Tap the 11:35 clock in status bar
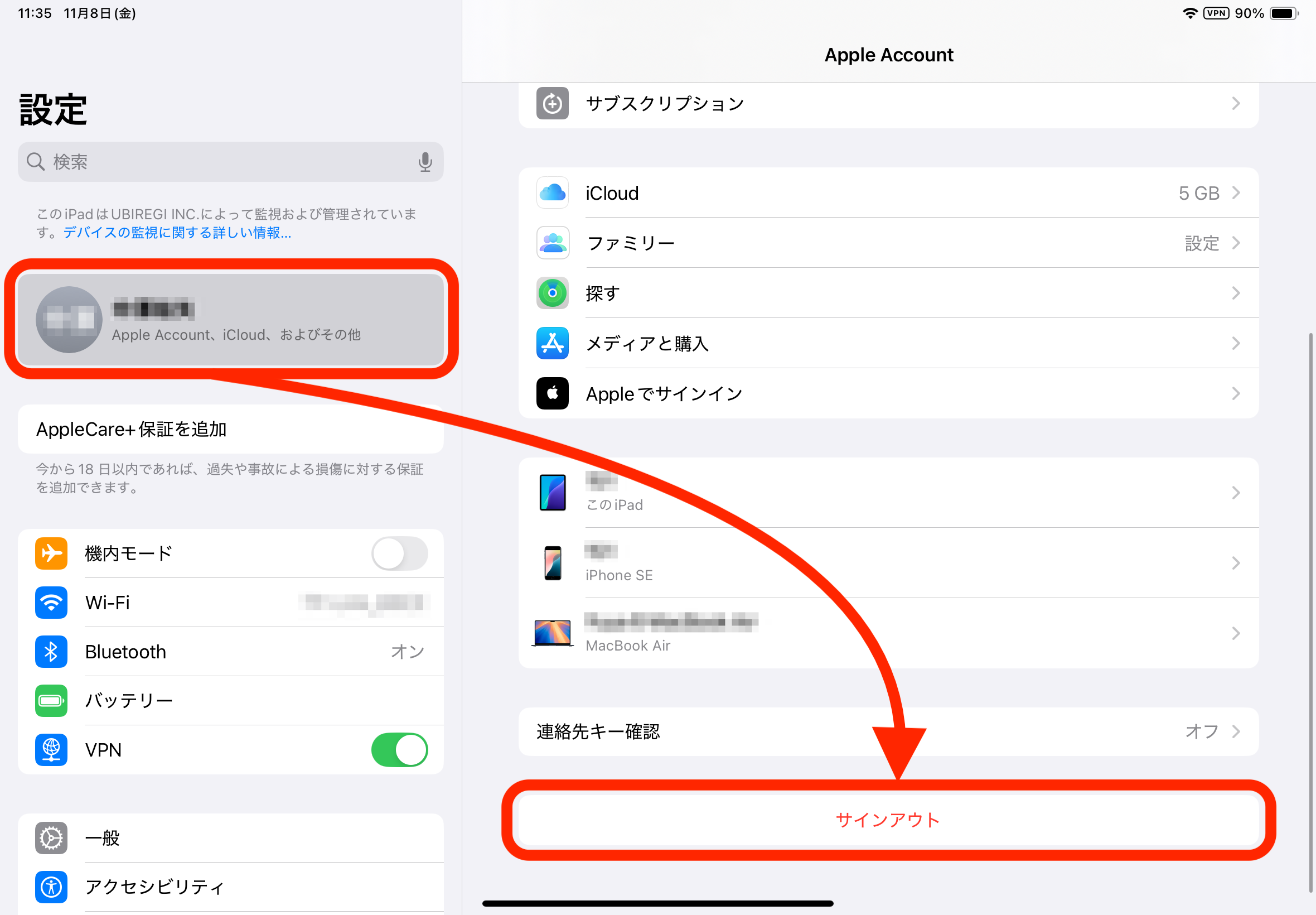Screen dimensions: 1316x915 click(35, 13)
